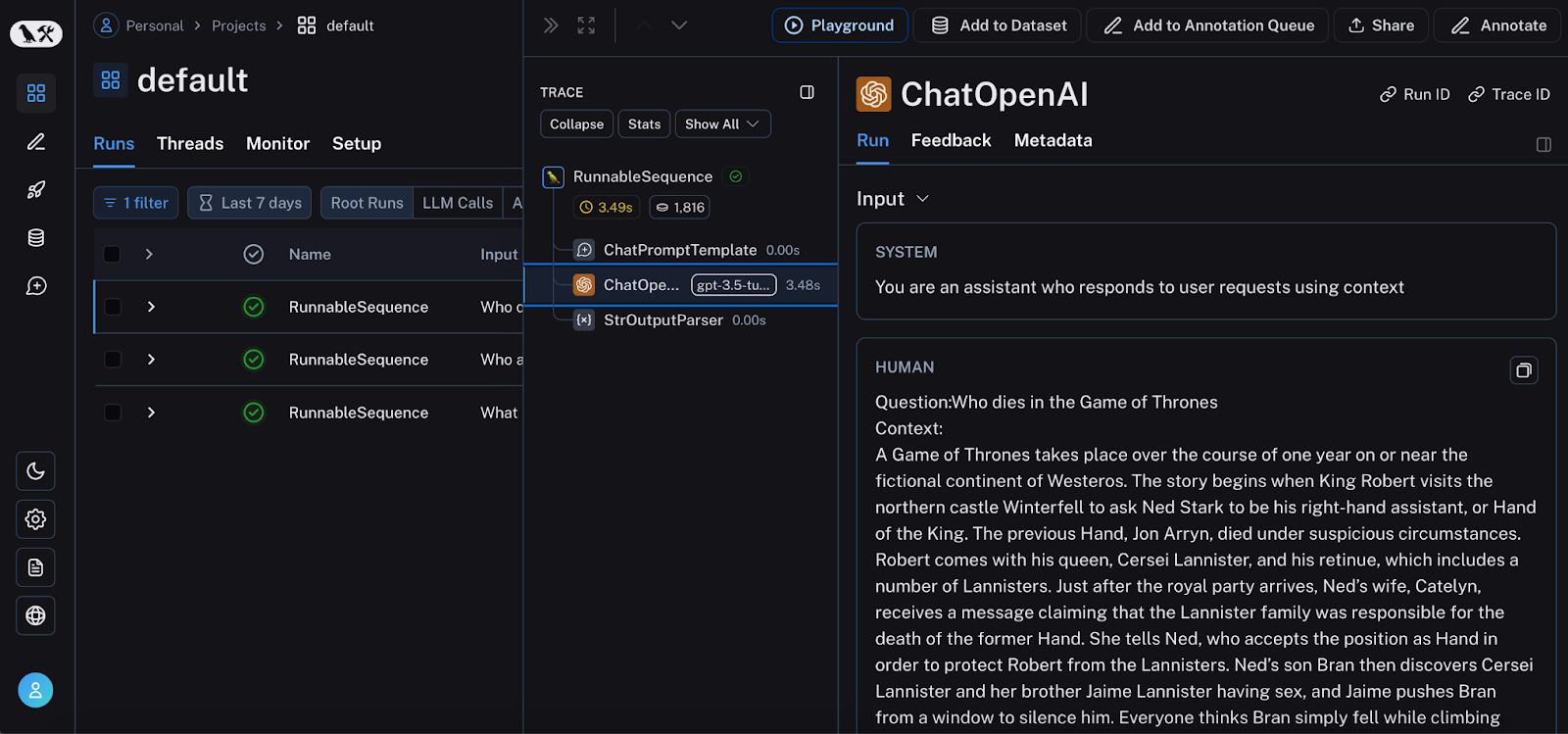Switch to the Setup tab

[357, 144]
